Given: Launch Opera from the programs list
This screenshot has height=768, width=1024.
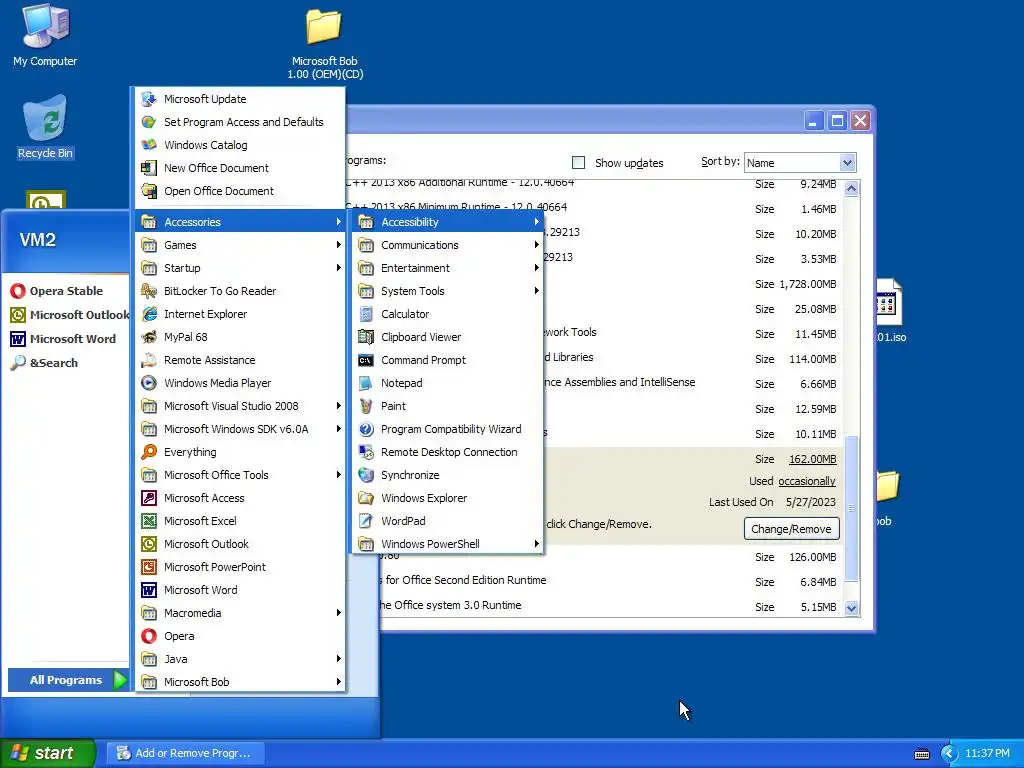Looking at the screenshot, I should (240, 636).
